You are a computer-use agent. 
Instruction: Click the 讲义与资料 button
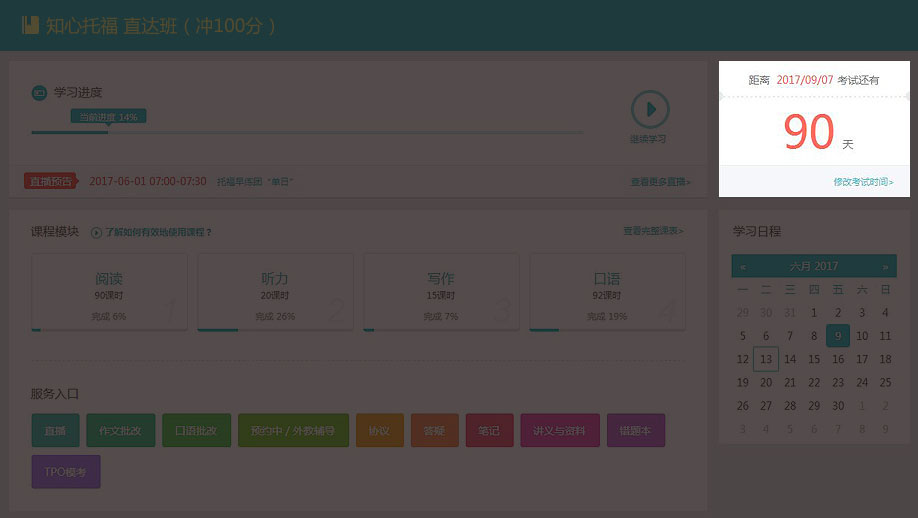(560, 431)
